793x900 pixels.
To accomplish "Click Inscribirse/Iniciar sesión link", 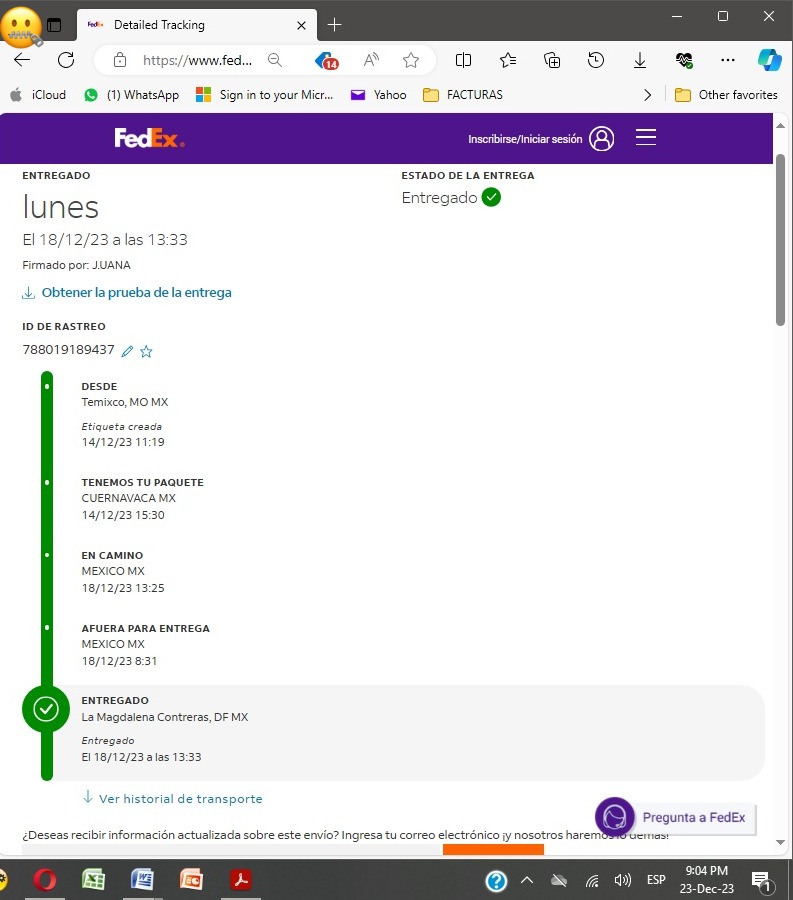I will pos(525,139).
